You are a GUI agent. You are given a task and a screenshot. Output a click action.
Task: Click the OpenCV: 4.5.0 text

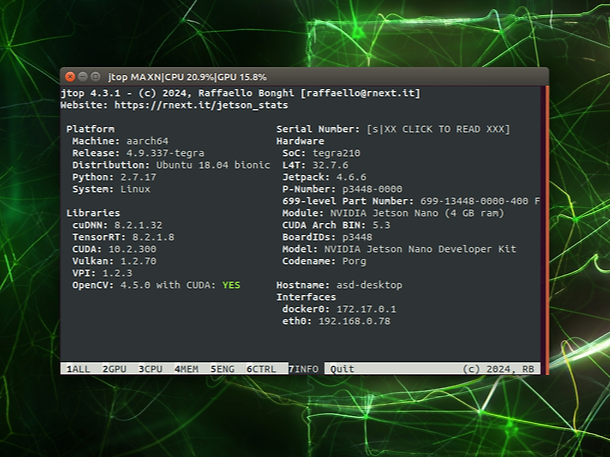(x=111, y=285)
